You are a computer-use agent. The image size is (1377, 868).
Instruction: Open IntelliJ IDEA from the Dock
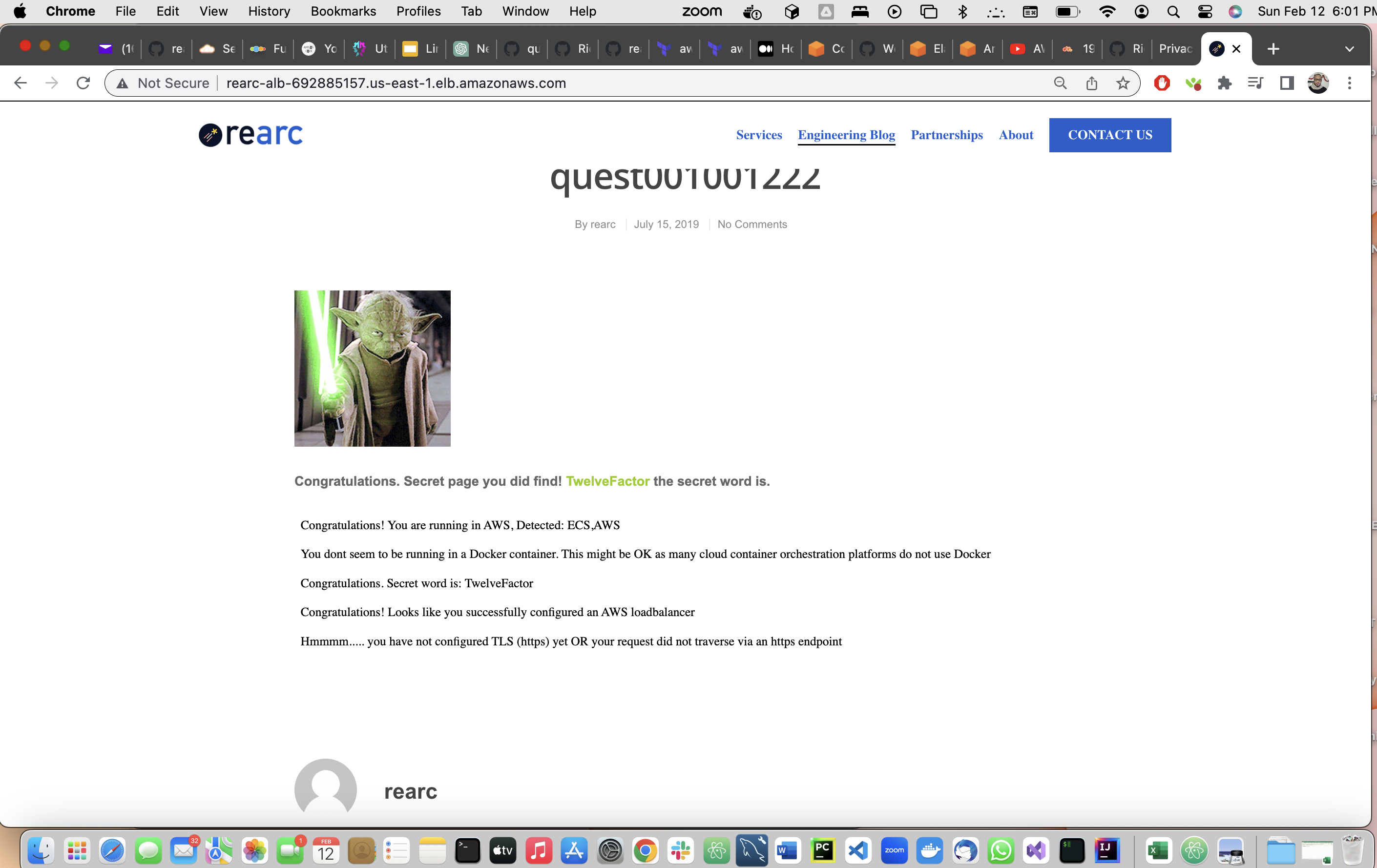coord(1107,850)
